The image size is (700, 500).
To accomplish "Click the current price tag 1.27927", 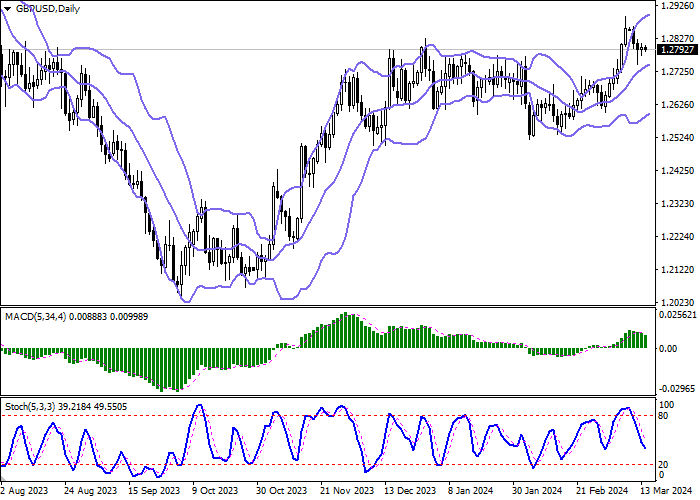I will click(x=677, y=49).
